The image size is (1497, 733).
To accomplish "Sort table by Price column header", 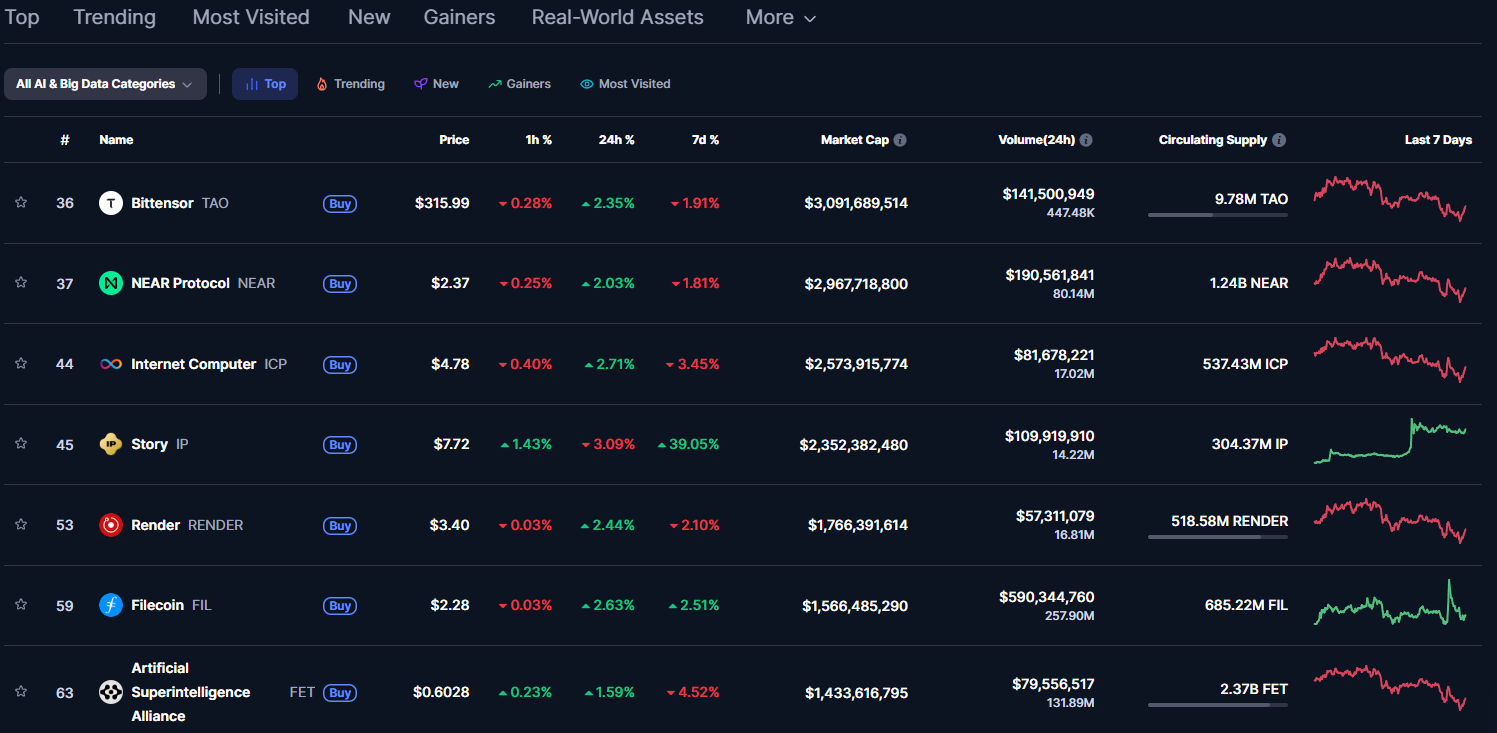I will coord(454,140).
